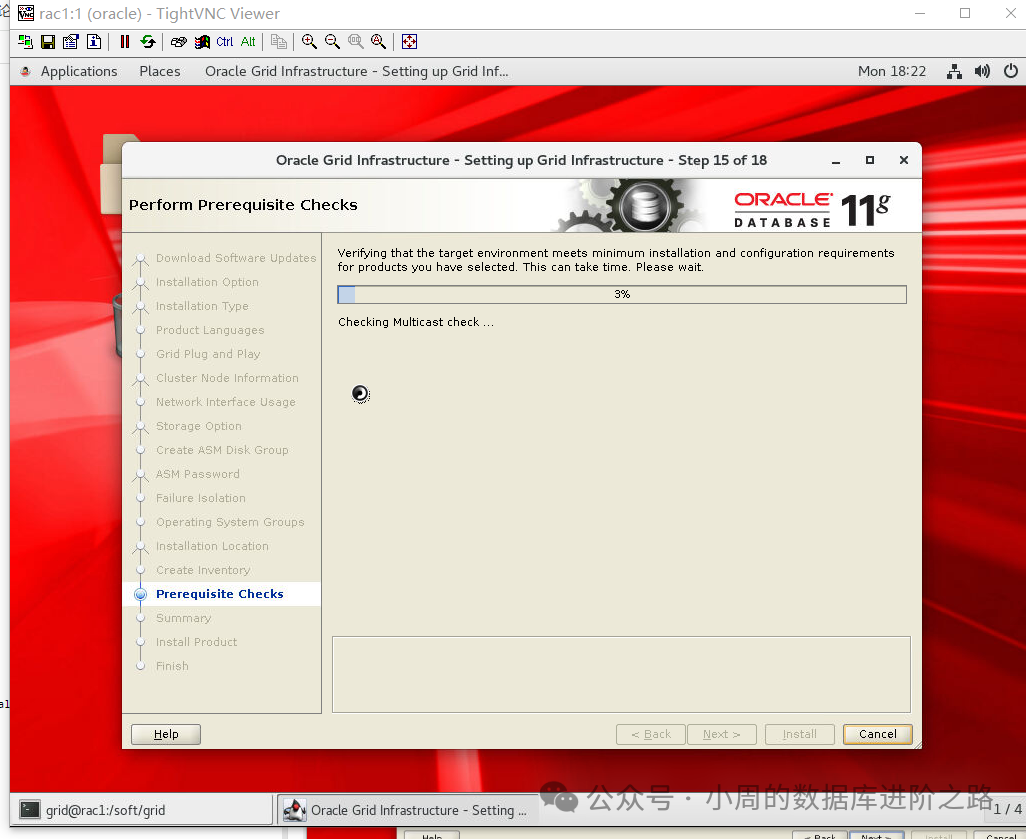Screen dimensions: 1026x839
Task: Select the ASM Password step
Action: (198, 474)
